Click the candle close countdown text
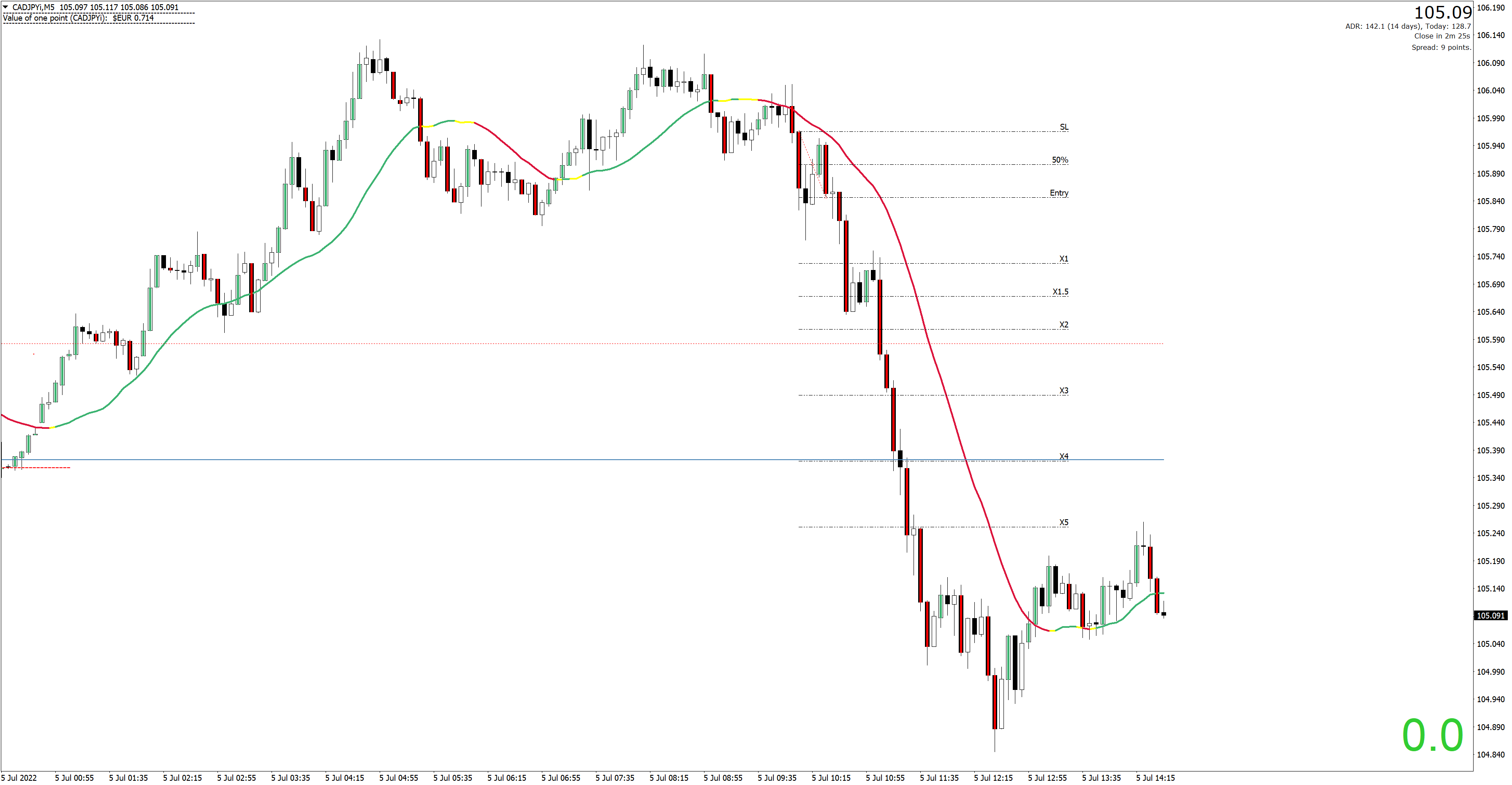Image resolution: width=1512 pixels, height=785 pixels. click(1441, 36)
